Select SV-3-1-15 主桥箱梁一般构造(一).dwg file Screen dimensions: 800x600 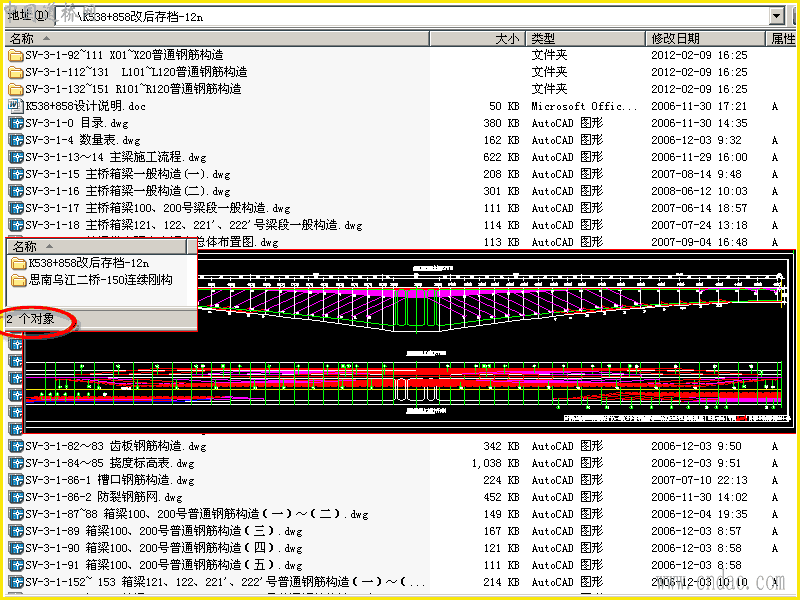(120, 174)
